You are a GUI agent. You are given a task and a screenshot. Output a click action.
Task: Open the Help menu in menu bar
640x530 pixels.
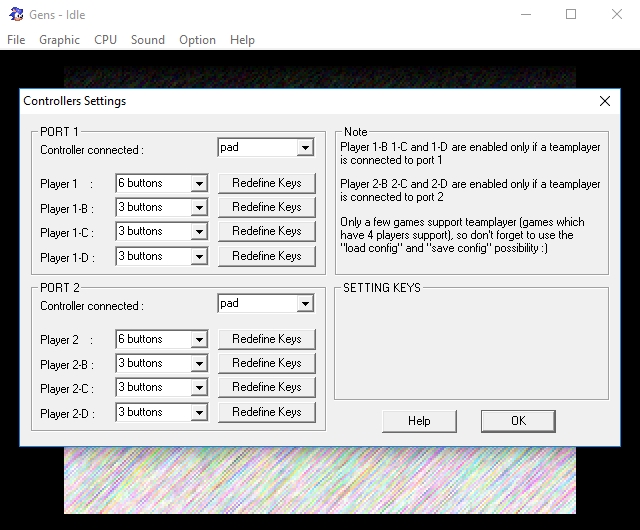pyautogui.click(x=242, y=40)
